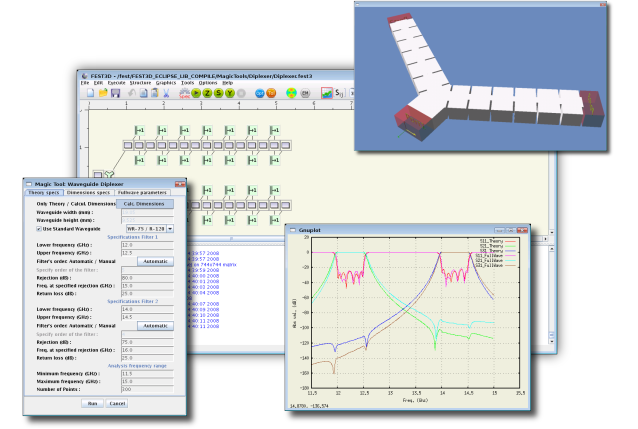The image size is (638, 429).
Task: Toggle the Use Standard Waveguide checkbox
Action: click(x=39, y=229)
